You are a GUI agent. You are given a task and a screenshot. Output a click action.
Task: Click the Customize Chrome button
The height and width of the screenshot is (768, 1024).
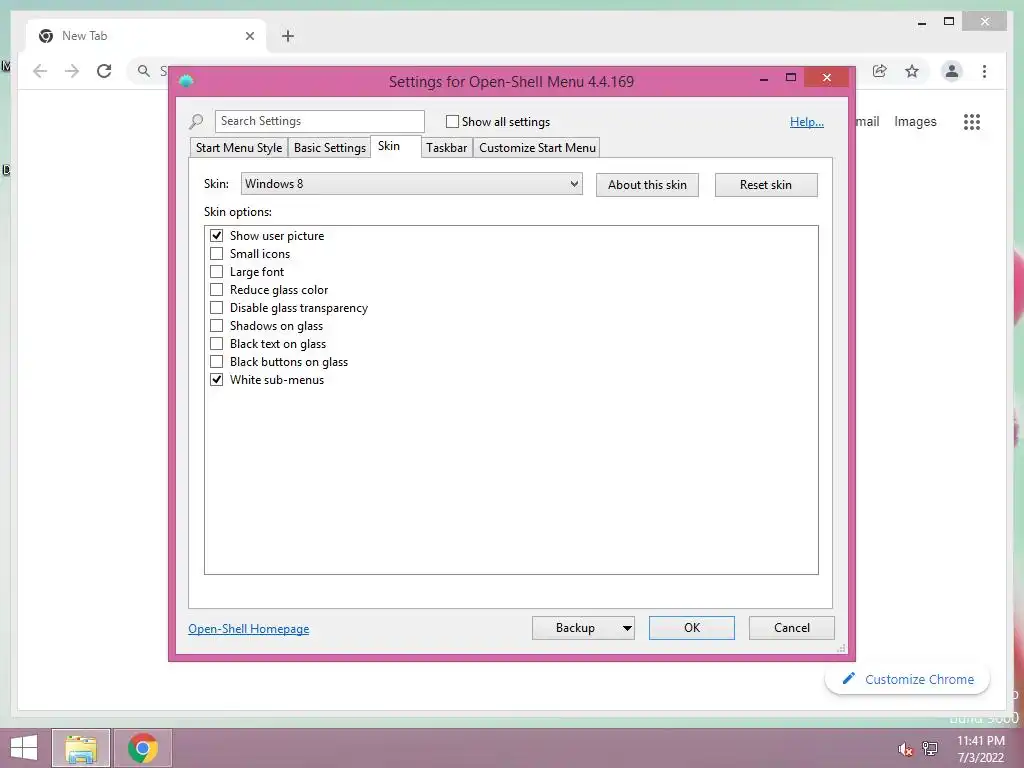[x=907, y=679]
